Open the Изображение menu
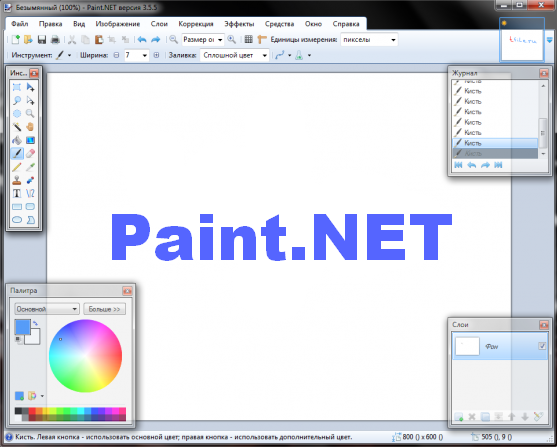The width and height of the screenshot is (557, 447). [118, 24]
